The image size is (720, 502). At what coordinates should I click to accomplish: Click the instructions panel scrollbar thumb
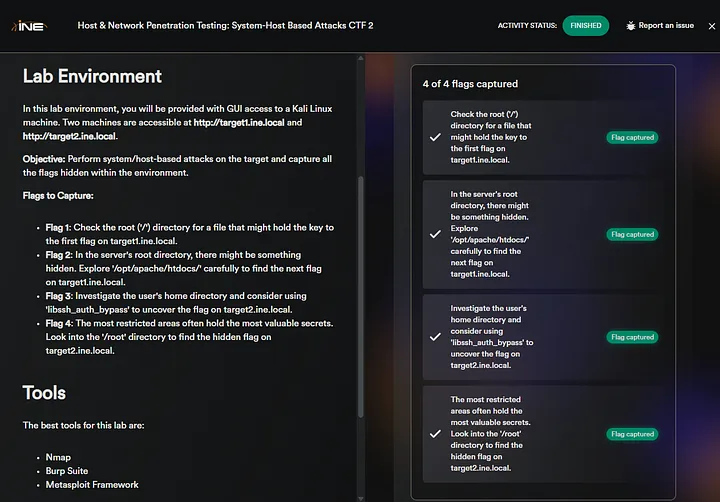click(x=360, y=297)
